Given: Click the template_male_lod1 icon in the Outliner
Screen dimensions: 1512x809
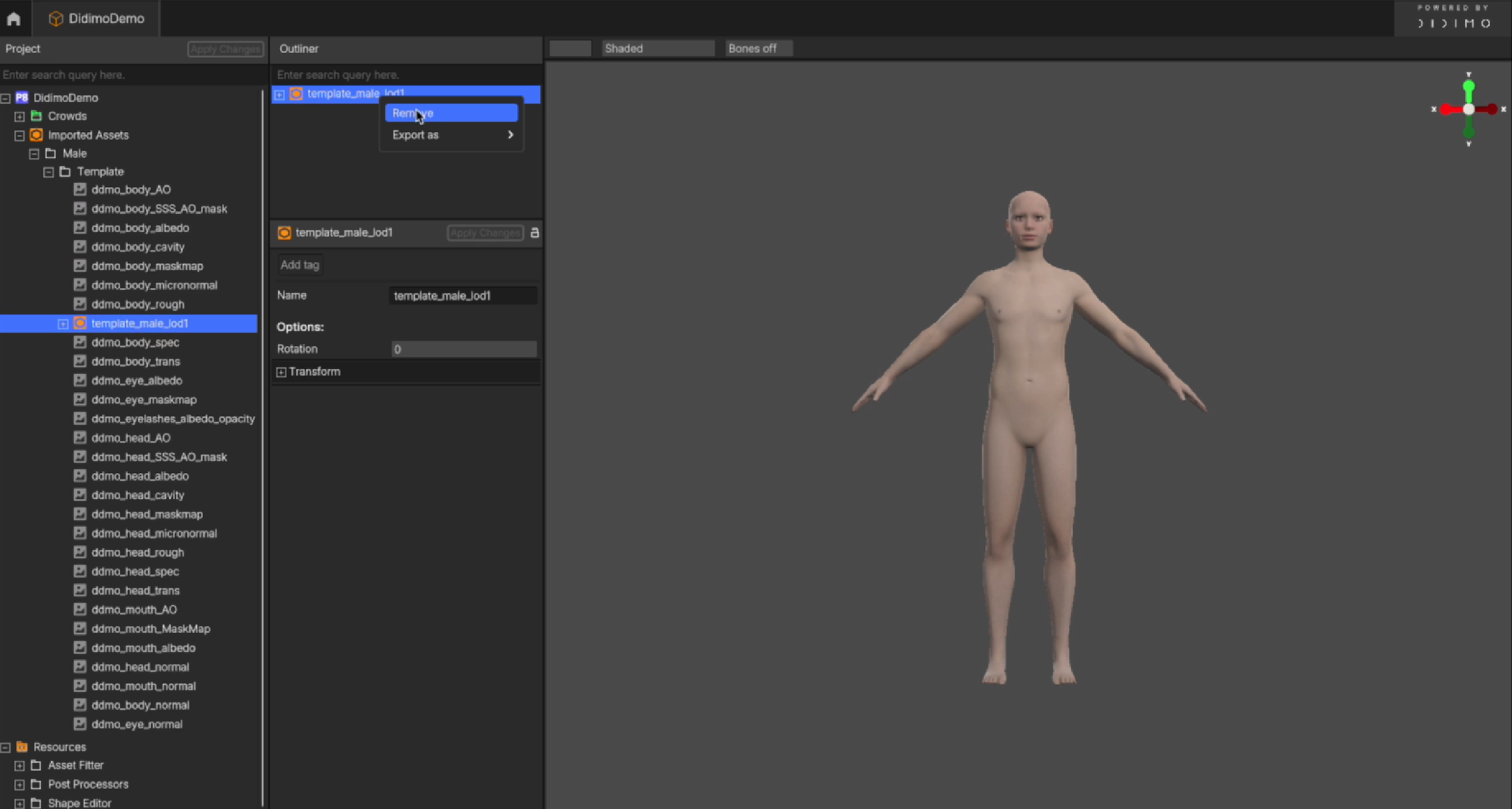Looking at the screenshot, I should click(296, 94).
